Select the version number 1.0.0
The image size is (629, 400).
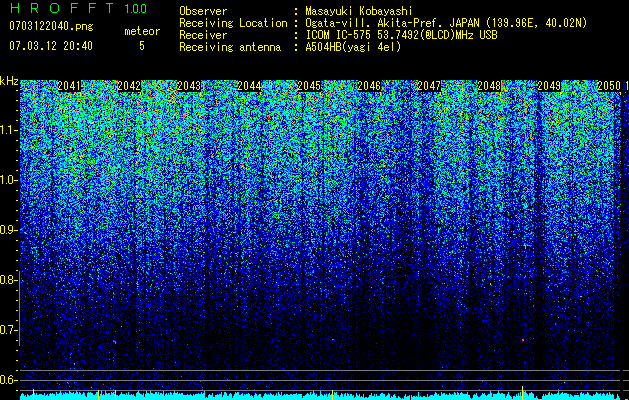(136, 9)
